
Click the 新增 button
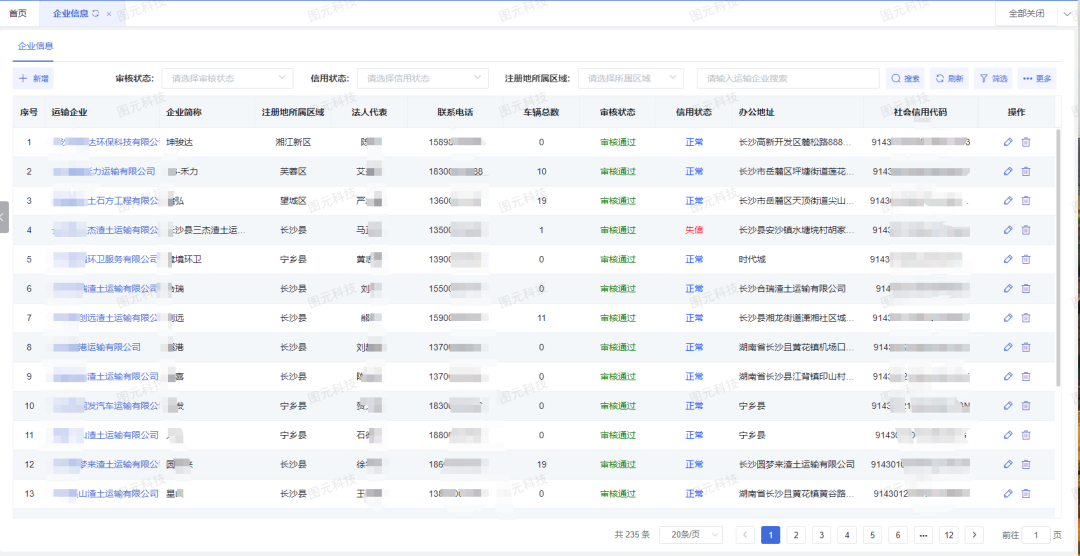coord(33,78)
